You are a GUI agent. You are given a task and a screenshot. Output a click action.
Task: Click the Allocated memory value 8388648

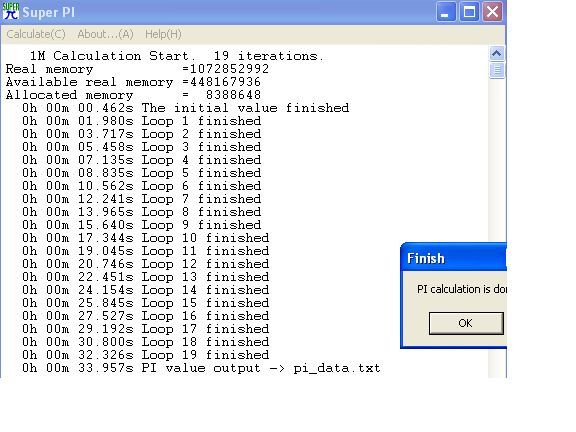coord(233,95)
